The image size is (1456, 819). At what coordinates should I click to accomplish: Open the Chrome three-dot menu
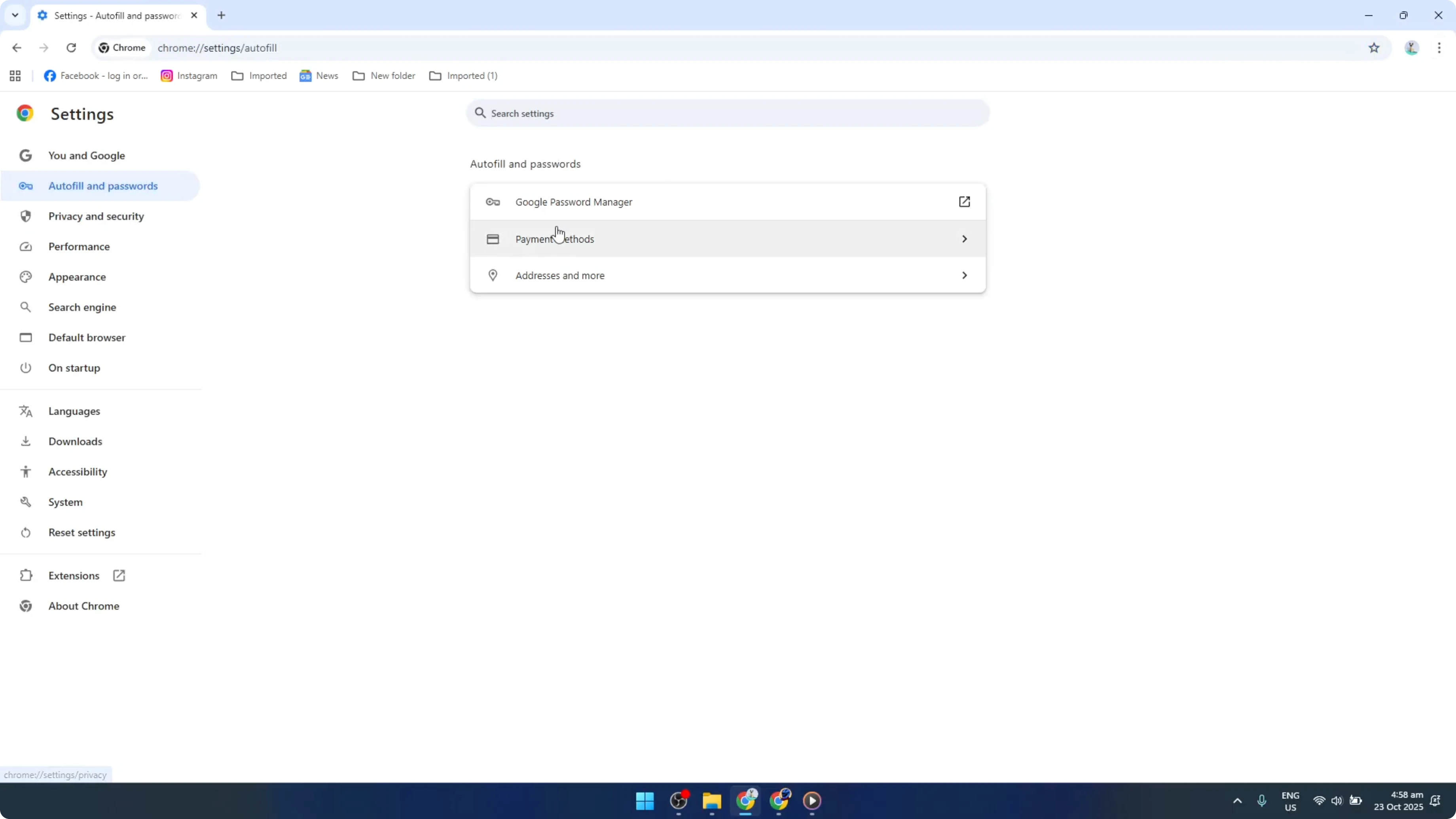[1440, 48]
